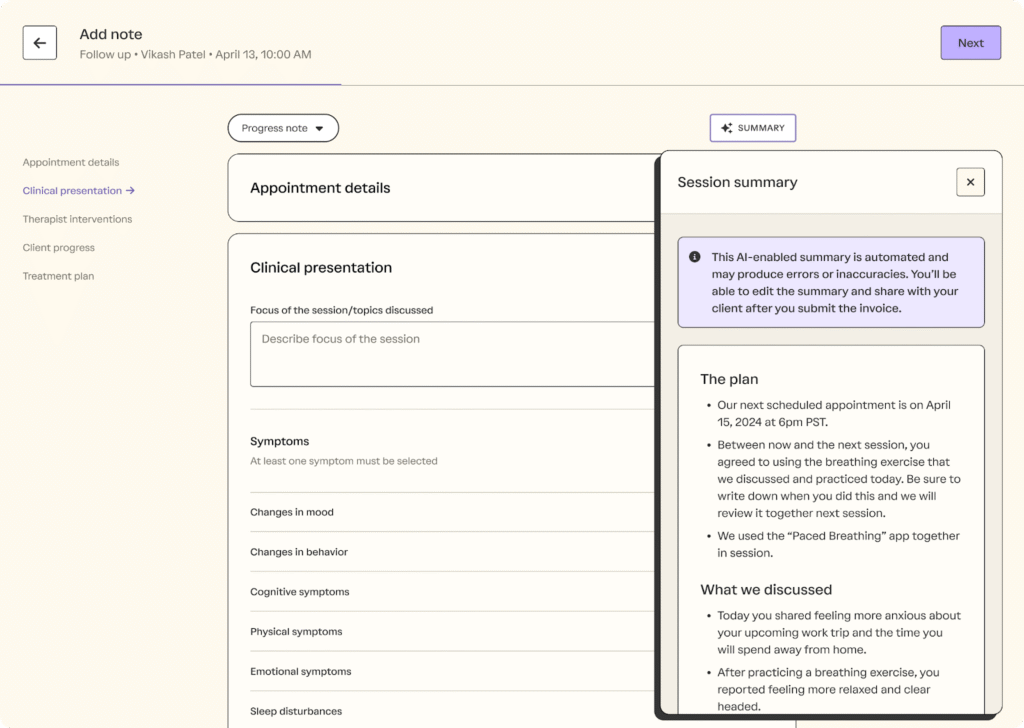Open the Therapist interventions section

(x=77, y=218)
